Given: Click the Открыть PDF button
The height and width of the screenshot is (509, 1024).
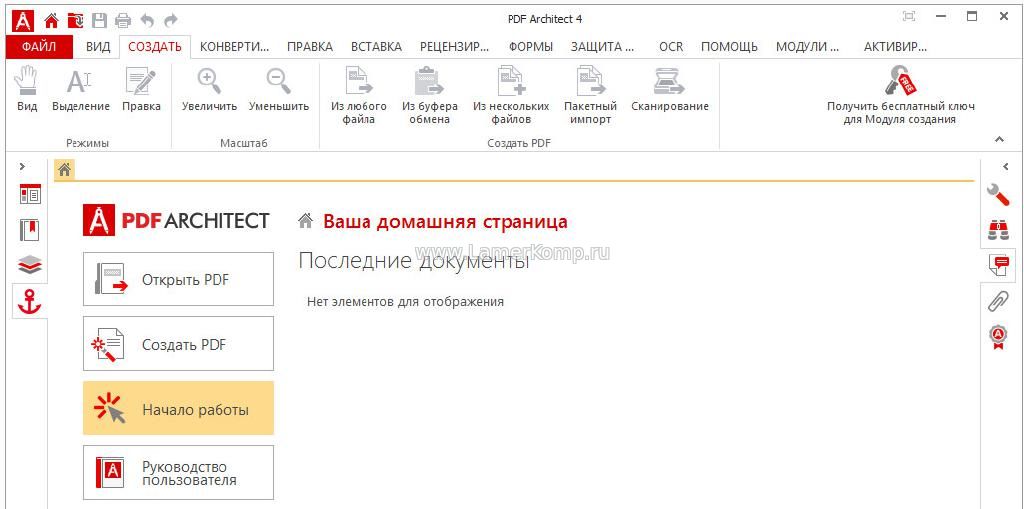Looking at the screenshot, I should coord(178,279).
